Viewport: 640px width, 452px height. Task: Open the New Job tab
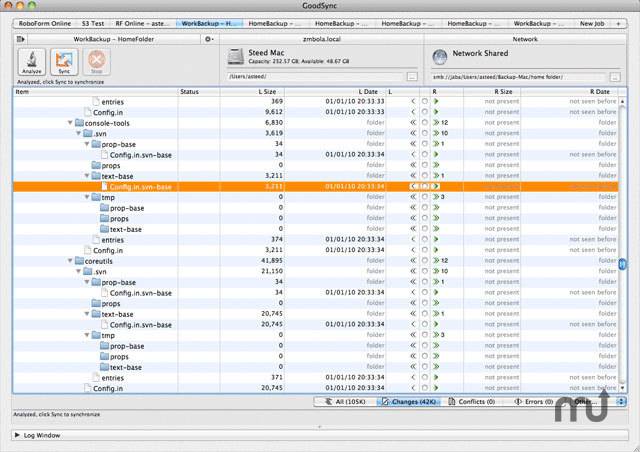click(x=592, y=24)
